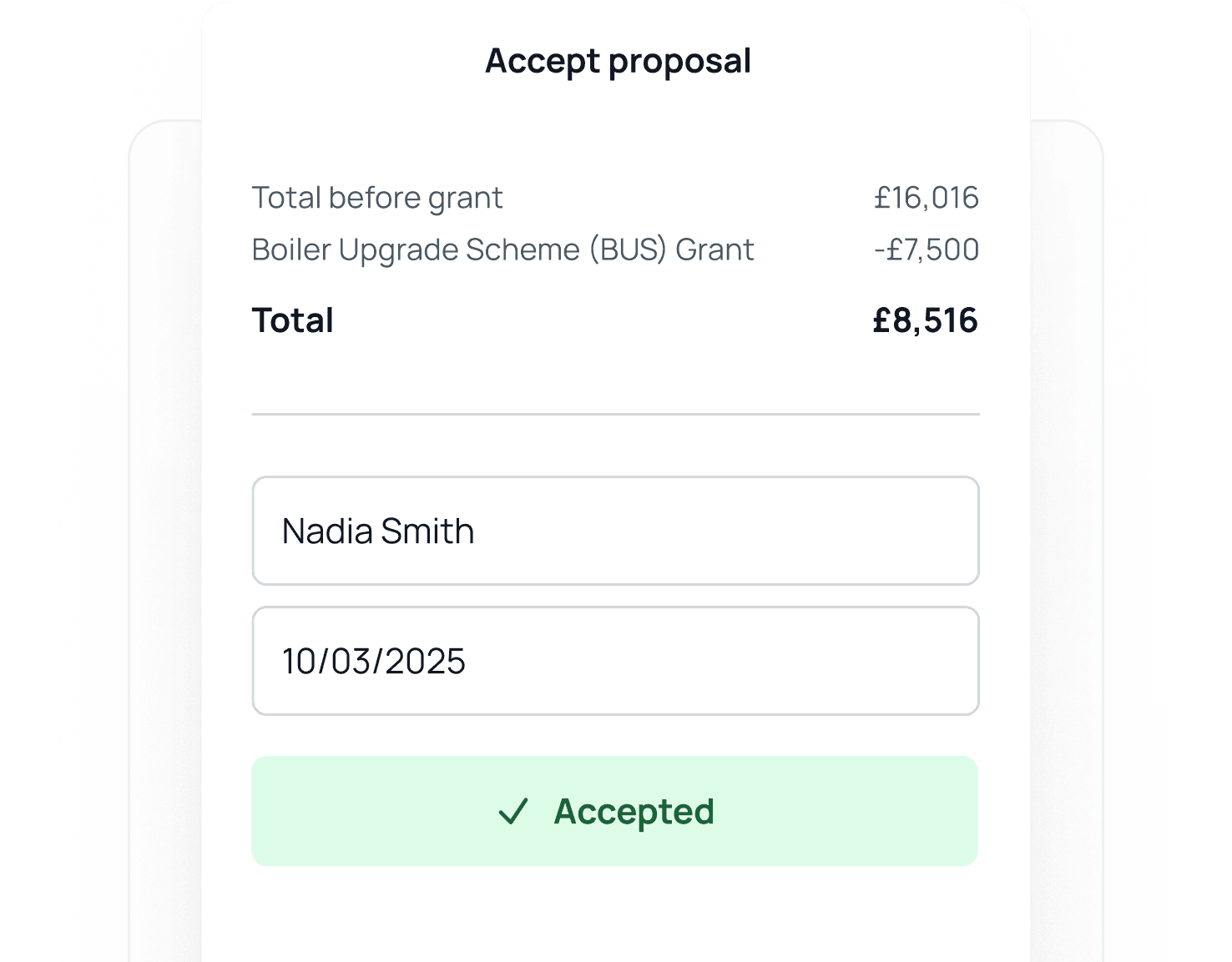The height and width of the screenshot is (962, 1232).
Task: Focus the Nadia Smith name field
Action: (615, 531)
